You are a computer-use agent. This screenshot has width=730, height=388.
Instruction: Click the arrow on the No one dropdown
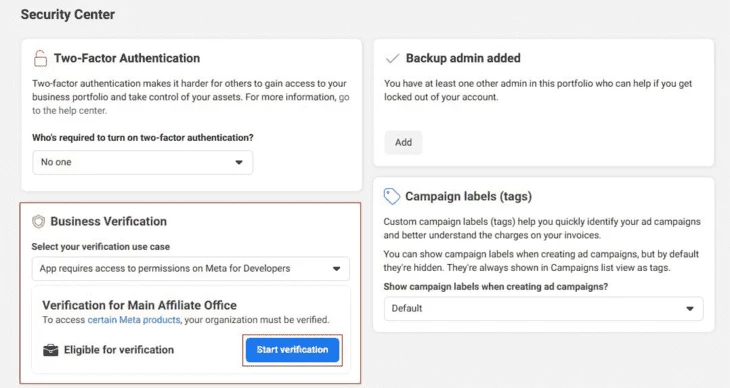pyautogui.click(x=239, y=163)
